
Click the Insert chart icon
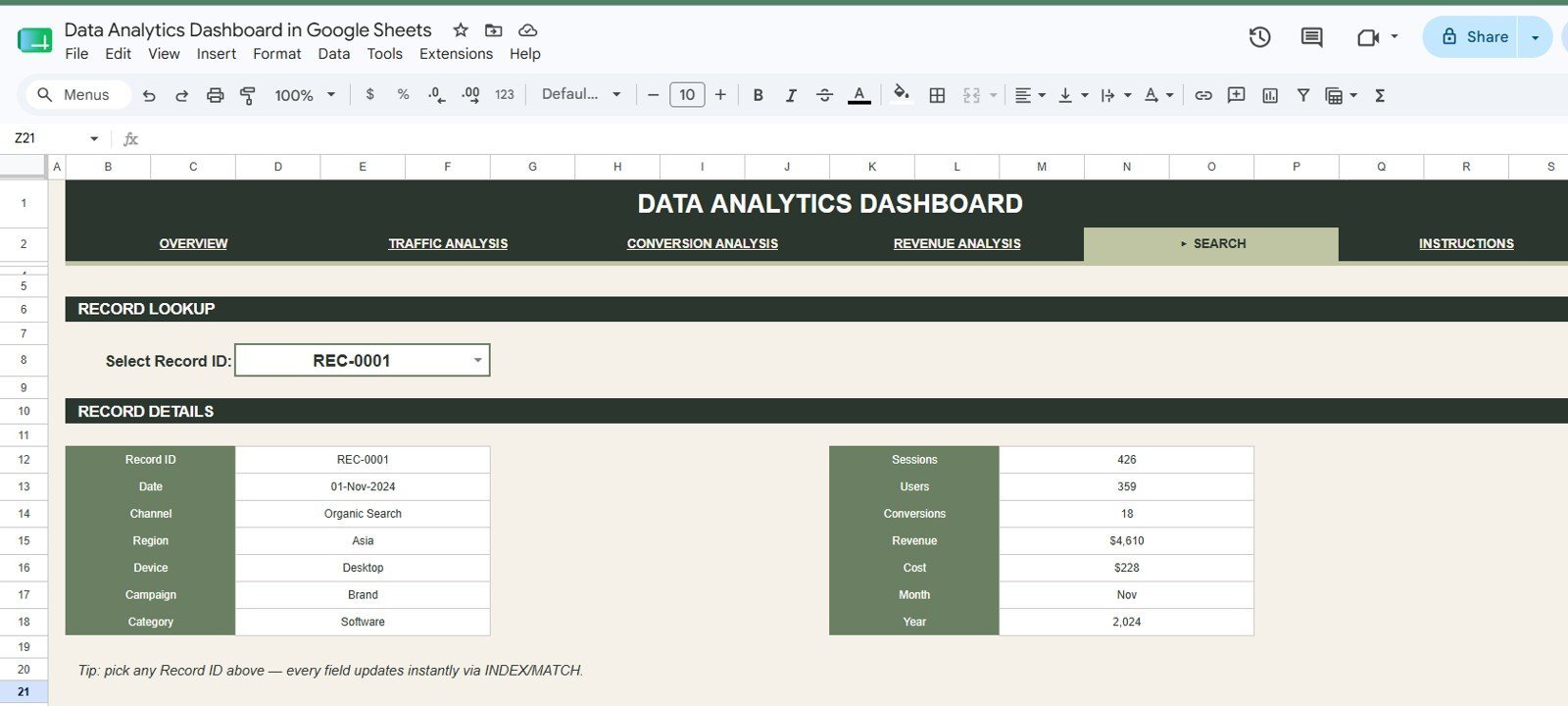pyautogui.click(x=1270, y=95)
